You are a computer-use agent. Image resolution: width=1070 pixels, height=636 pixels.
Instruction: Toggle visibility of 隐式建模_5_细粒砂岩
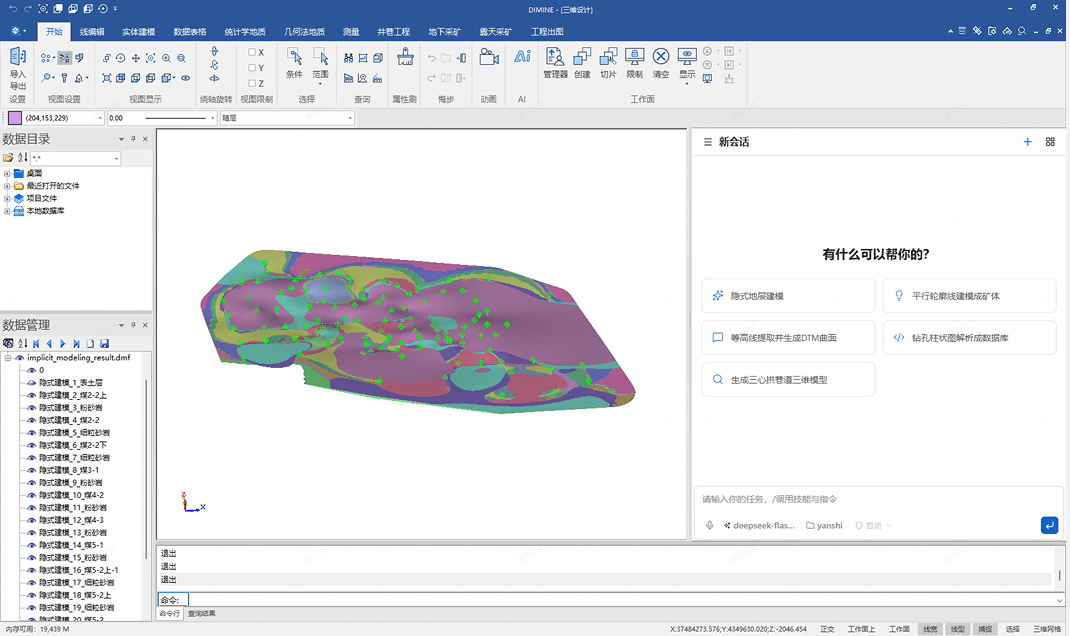coord(31,433)
